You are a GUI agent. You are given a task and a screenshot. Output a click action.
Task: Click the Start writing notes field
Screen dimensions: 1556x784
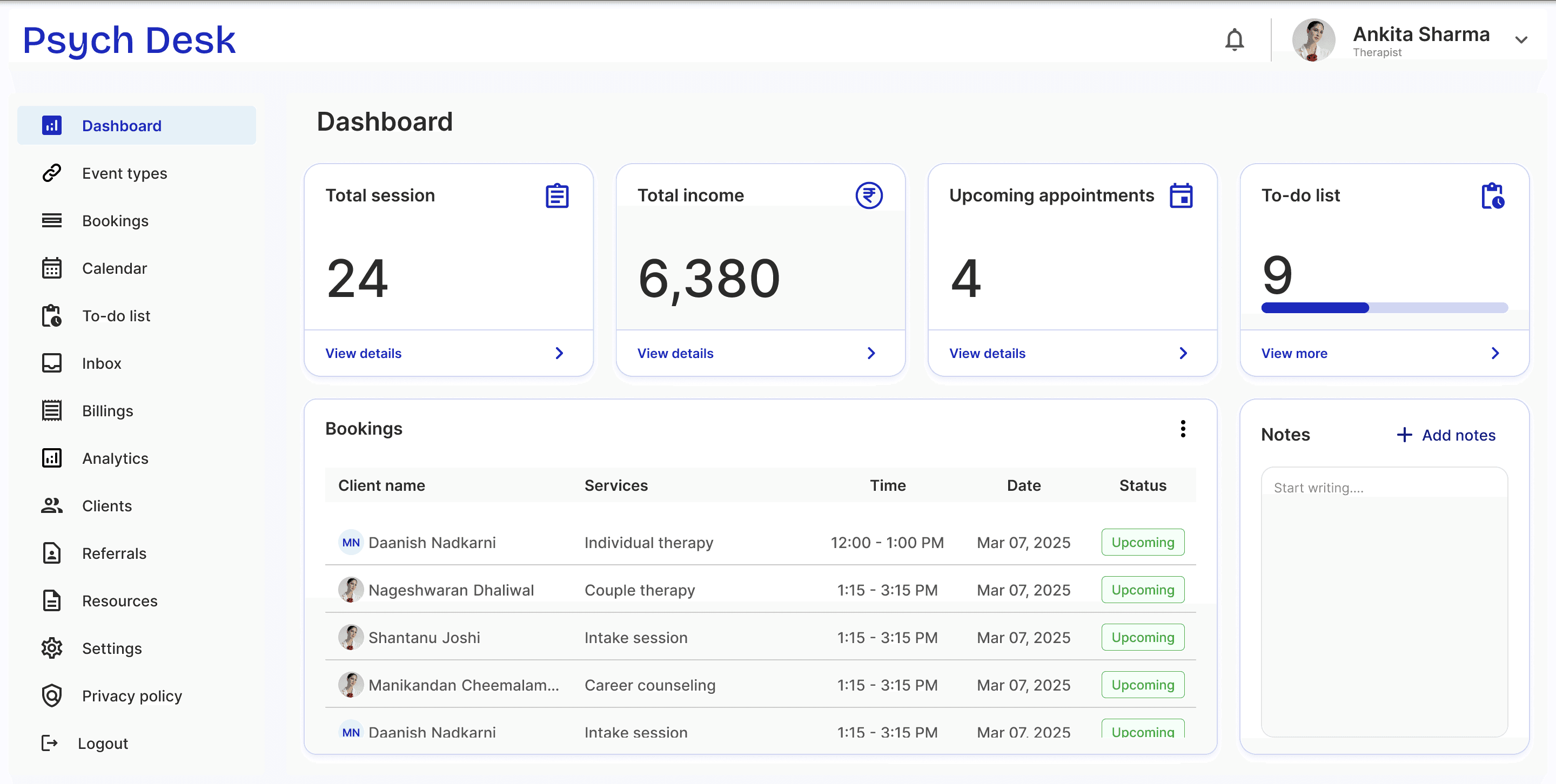coord(1384,601)
